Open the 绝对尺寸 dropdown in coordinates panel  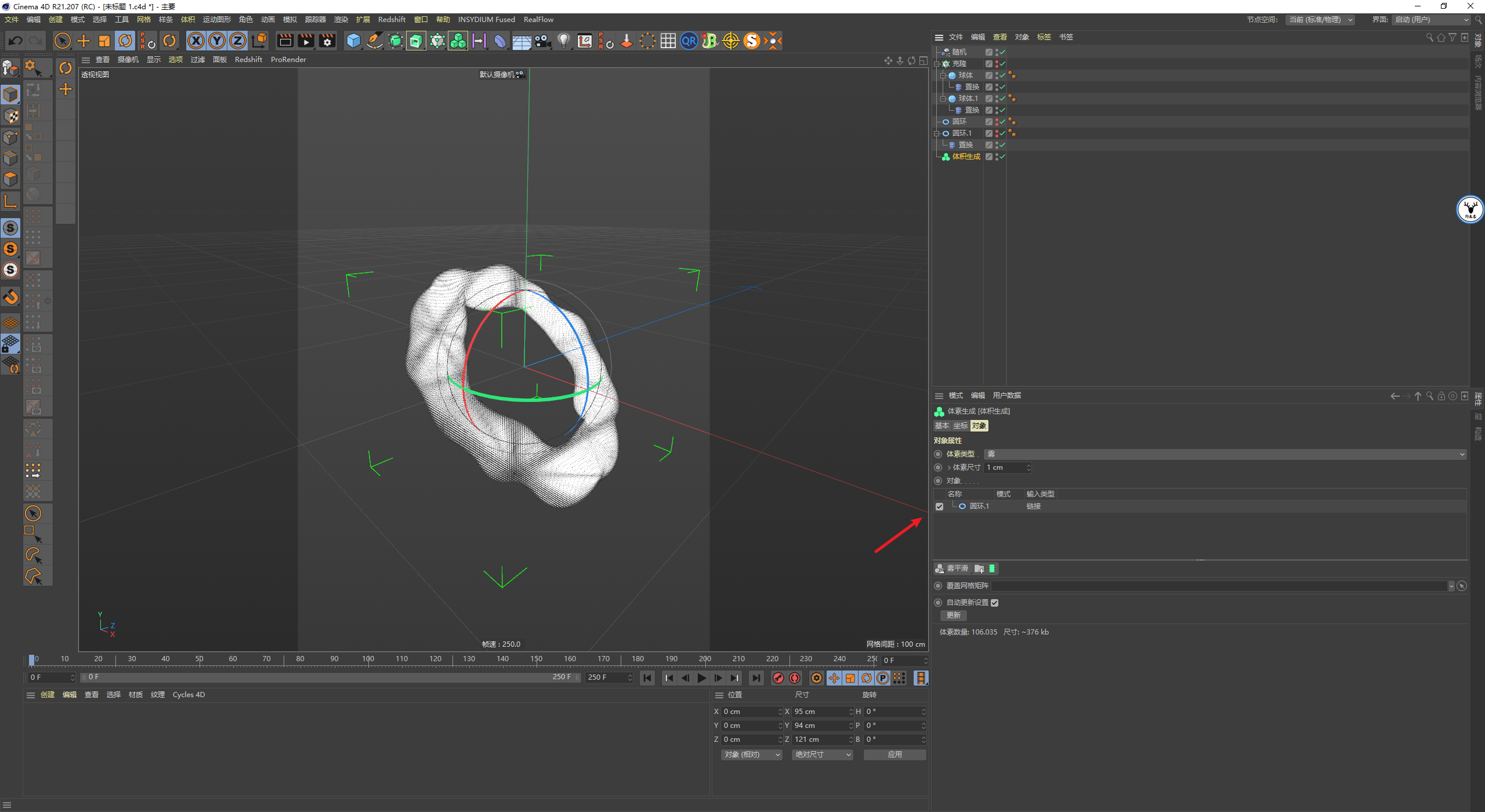822,755
